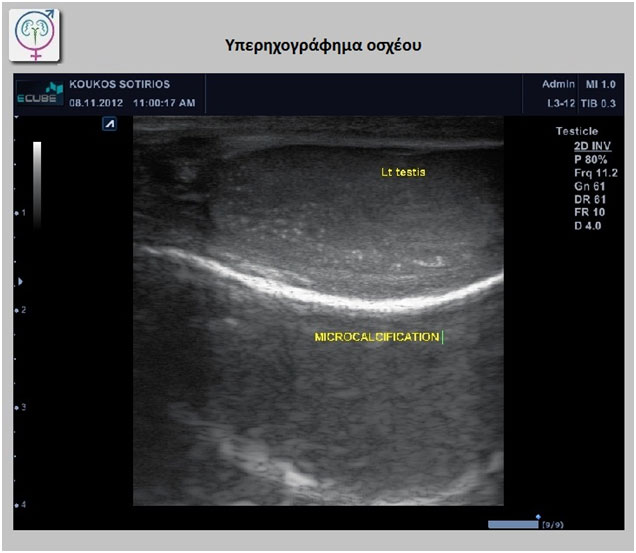
Task: Click the 'Υπερηχογράφημα οσχέου' title
Action: (323, 45)
